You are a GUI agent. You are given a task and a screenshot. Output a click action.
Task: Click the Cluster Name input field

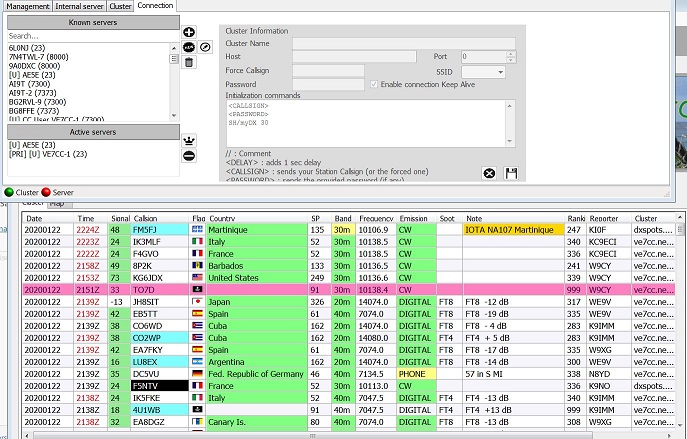pos(404,43)
